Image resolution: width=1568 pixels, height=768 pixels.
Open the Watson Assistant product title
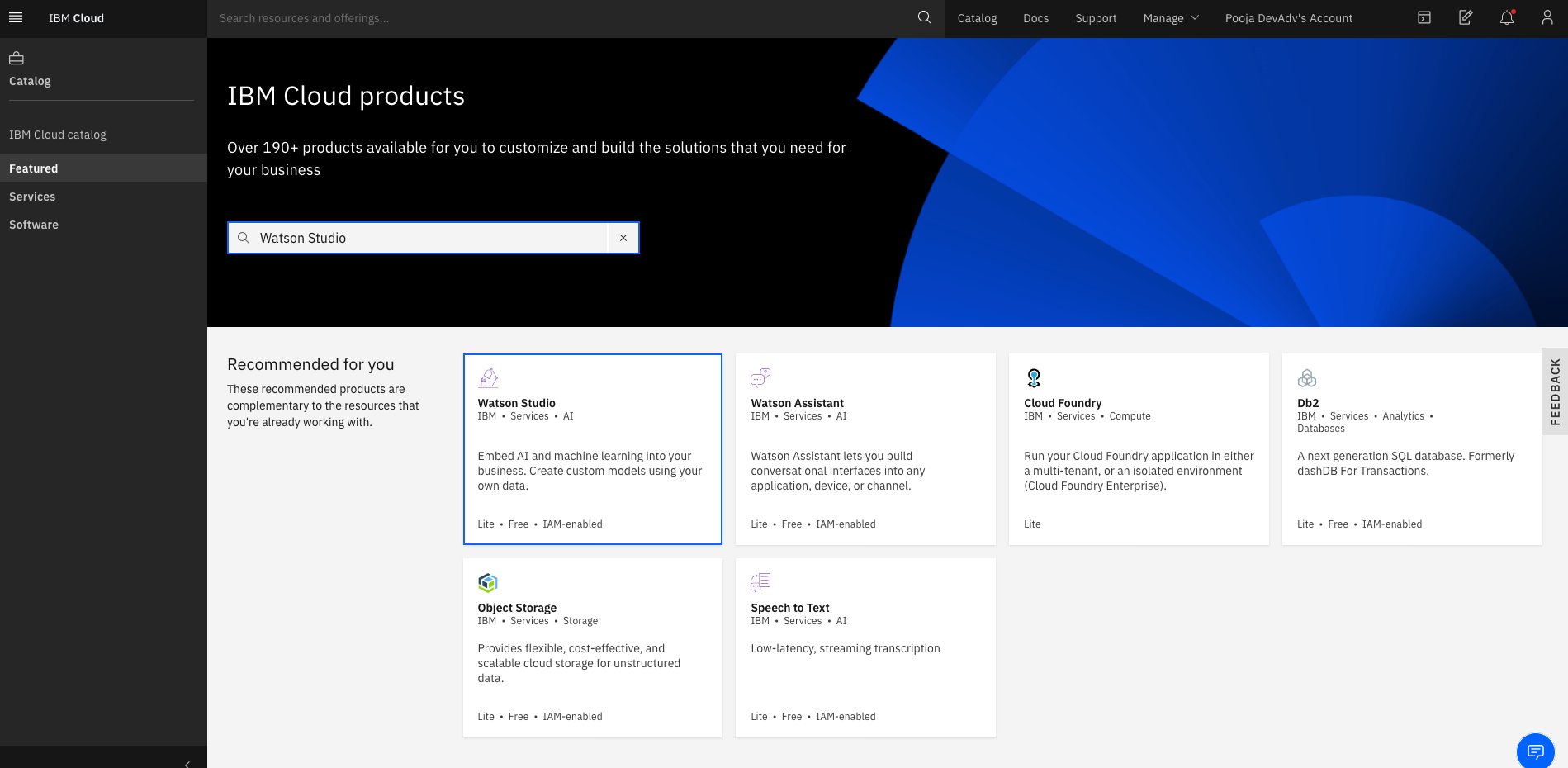pos(797,403)
